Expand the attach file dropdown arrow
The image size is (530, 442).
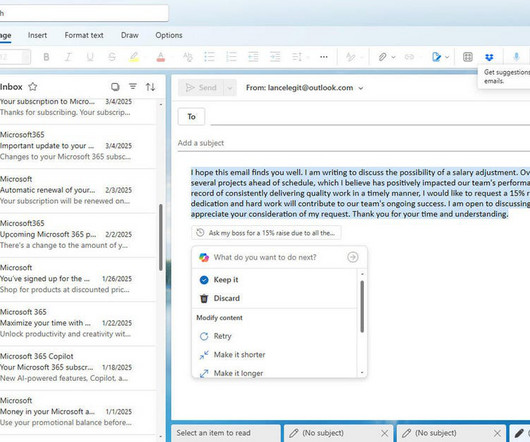(x=393, y=57)
